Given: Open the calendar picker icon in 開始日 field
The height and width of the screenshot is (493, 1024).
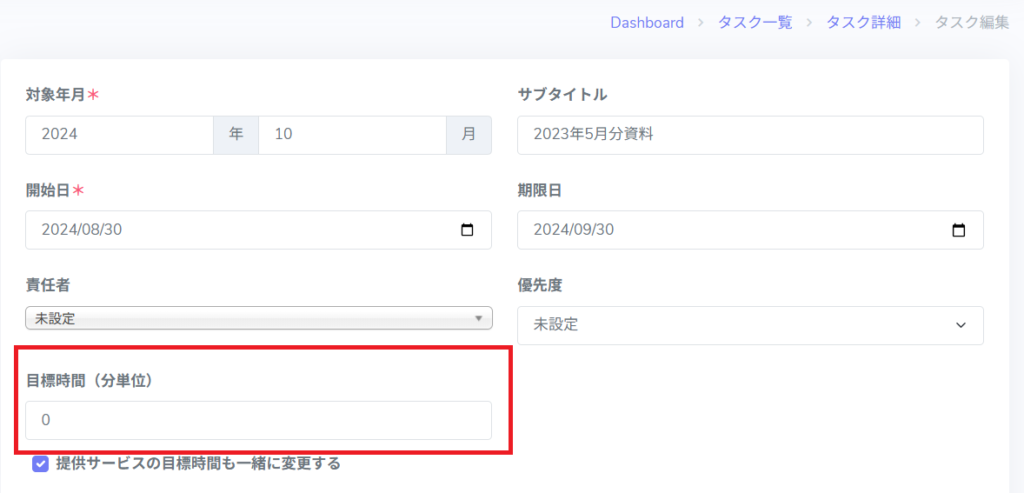Looking at the screenshot, I should [467, 230].
